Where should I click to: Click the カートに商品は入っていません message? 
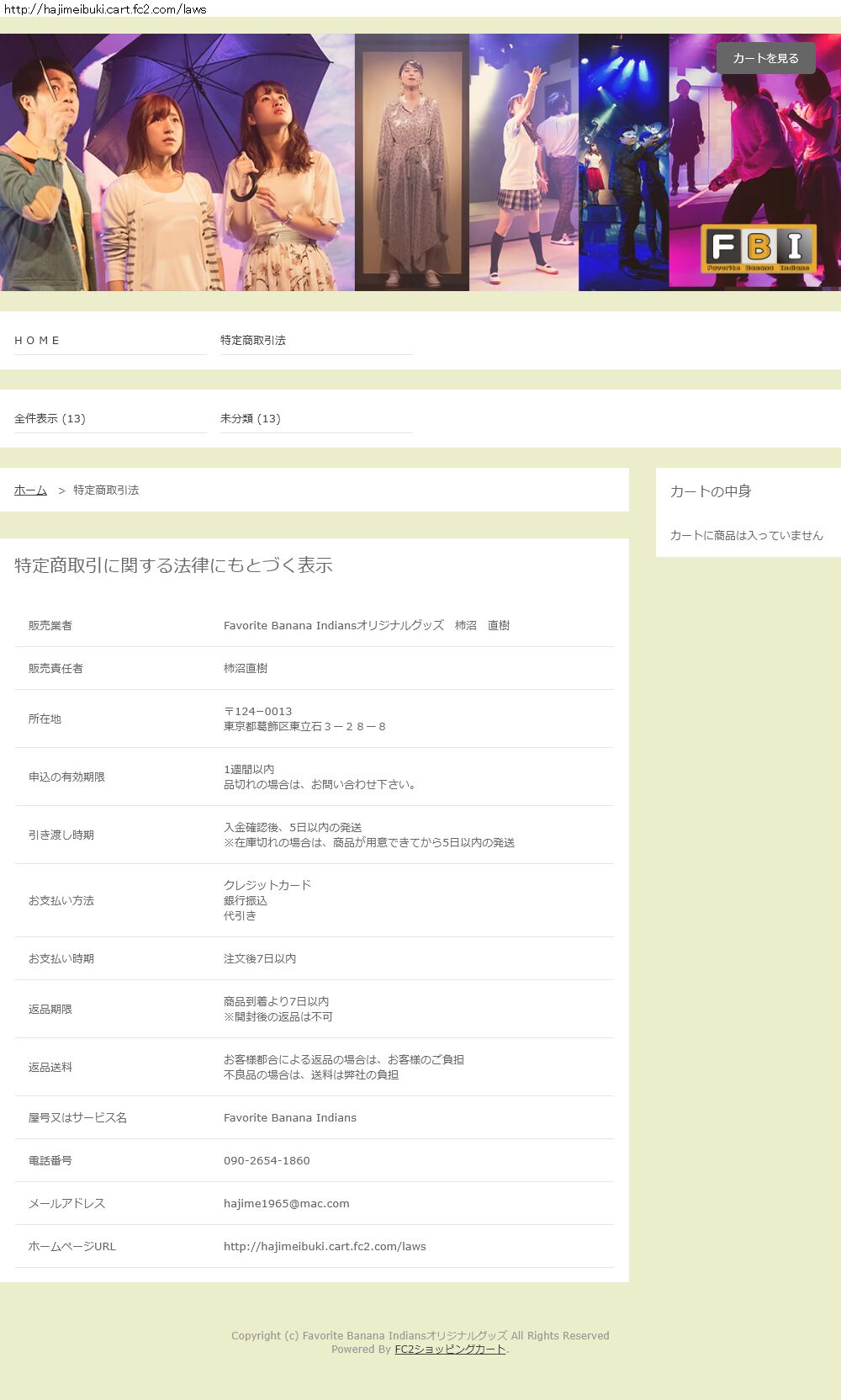tap(746, 535)
